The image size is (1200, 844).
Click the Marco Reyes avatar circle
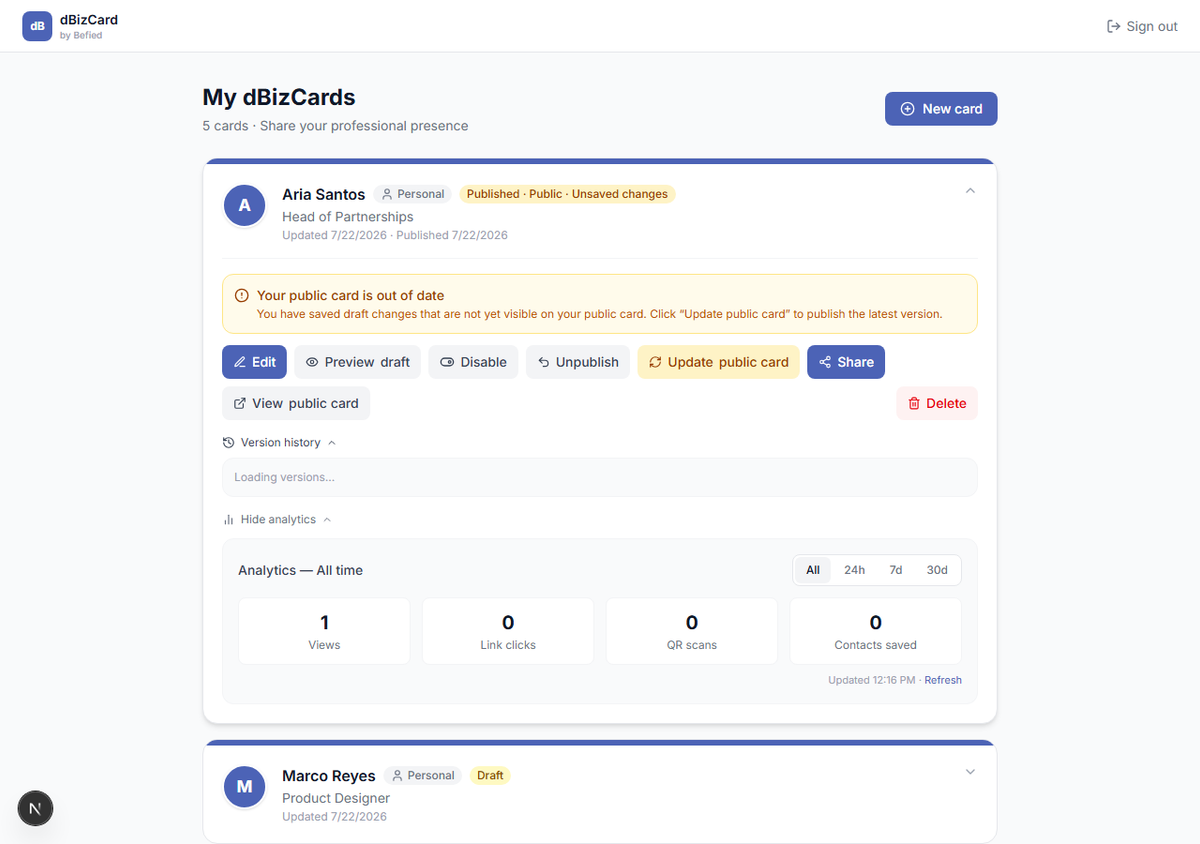[245, 787]
